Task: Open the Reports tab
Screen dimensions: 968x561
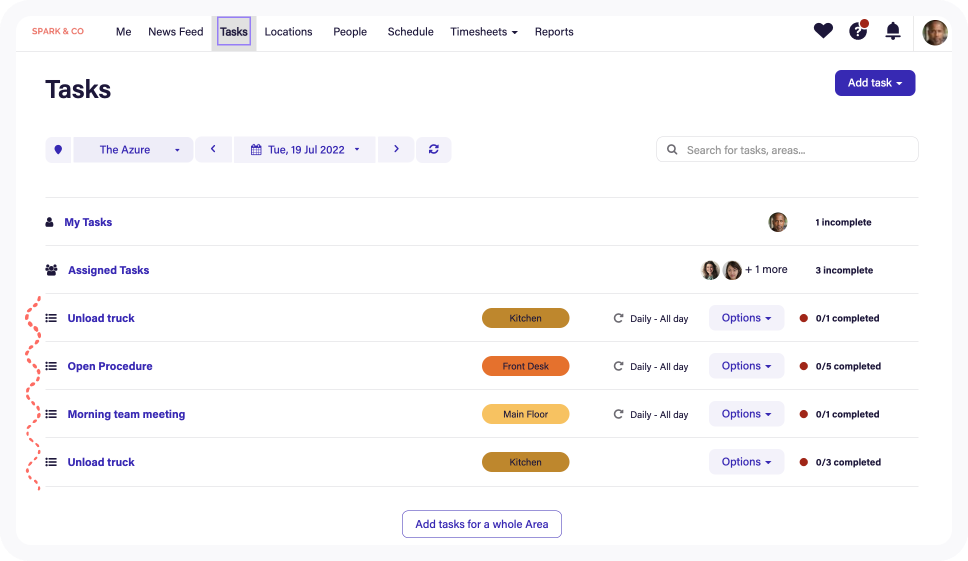Action: pyautogui.click(x=554, y=32)
